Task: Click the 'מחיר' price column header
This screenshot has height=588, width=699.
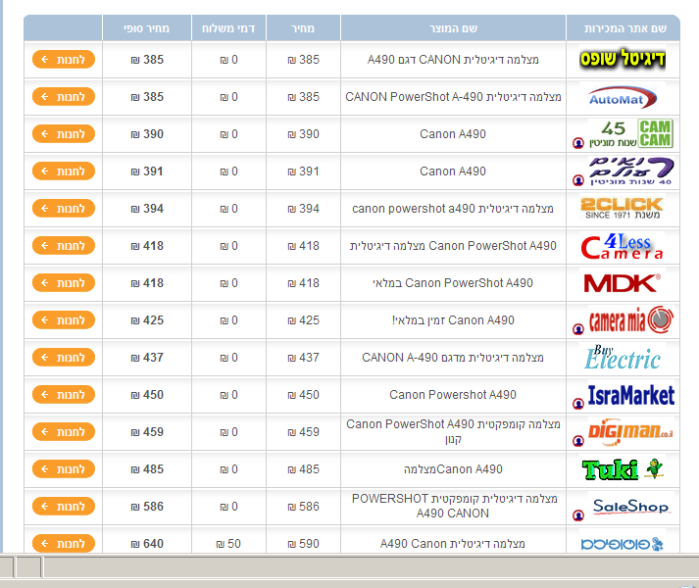Action: [x=303, y=28]
